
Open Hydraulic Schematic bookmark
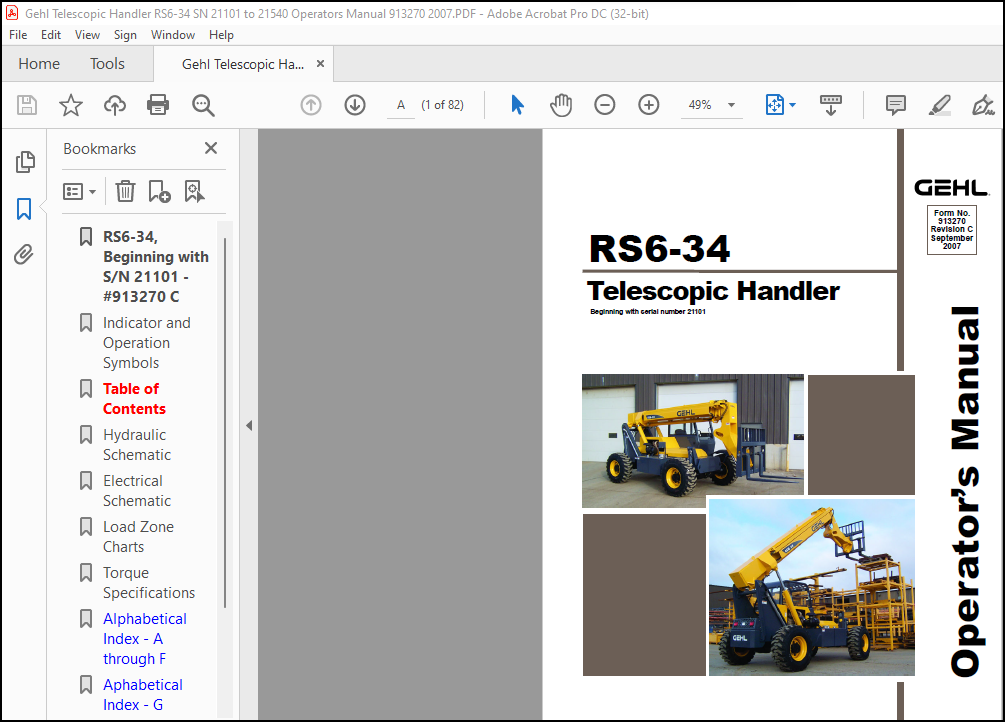coord(137,444)
